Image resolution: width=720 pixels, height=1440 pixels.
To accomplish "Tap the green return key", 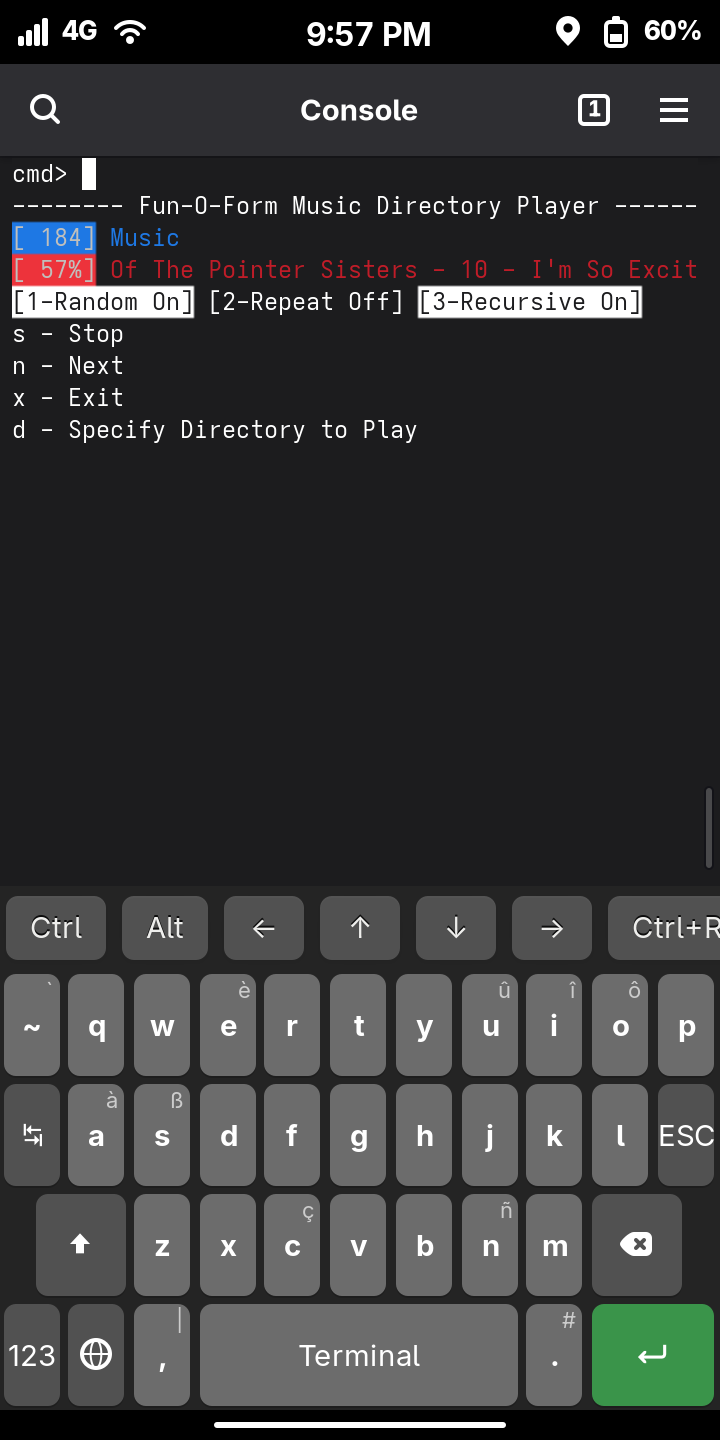I will pos(652,1355).
